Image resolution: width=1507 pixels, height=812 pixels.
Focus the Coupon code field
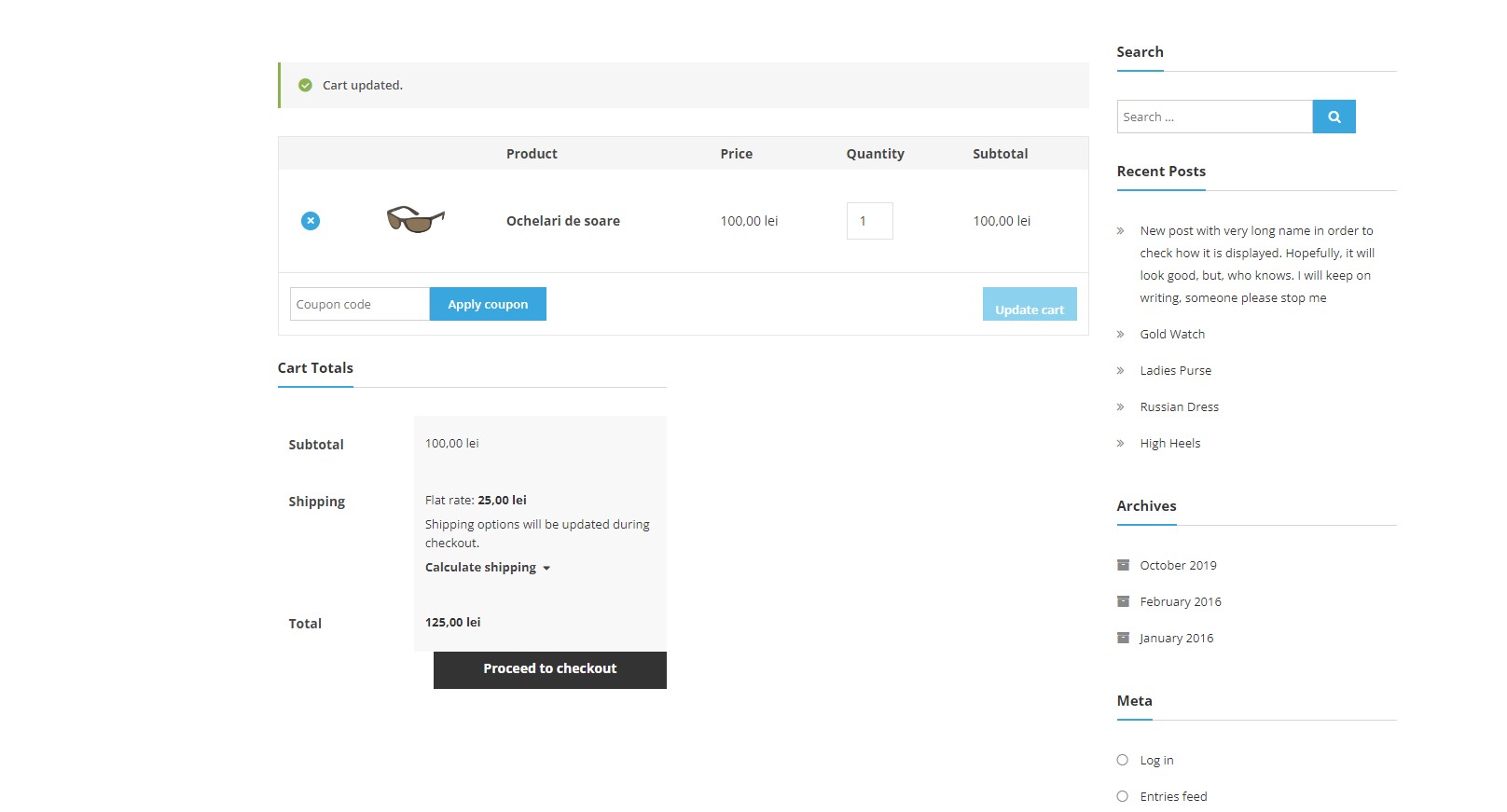[x=360, y=304]
